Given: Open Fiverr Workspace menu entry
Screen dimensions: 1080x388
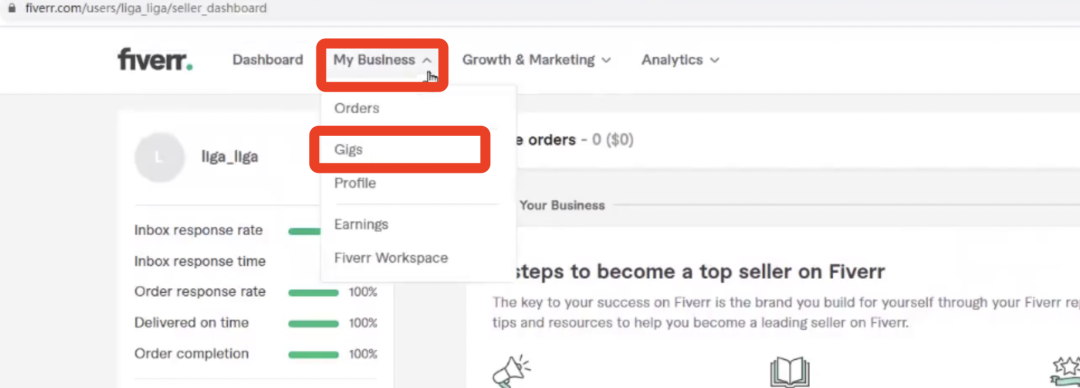Looking at the screenshot, I should point(391,258).
